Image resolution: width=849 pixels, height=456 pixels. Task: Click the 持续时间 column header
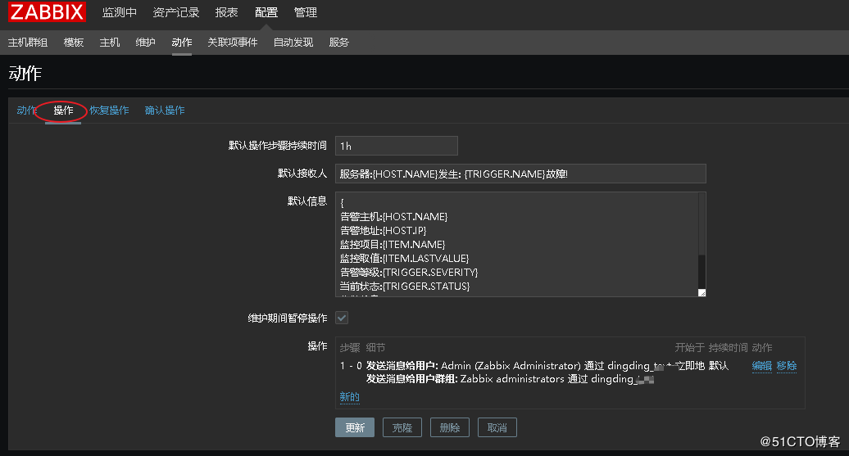(x=728, y=348)
